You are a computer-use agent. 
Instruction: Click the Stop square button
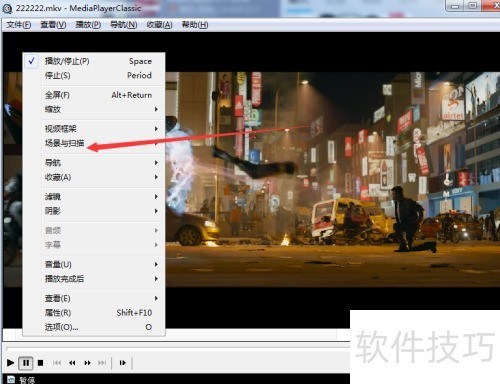(40, 363)
